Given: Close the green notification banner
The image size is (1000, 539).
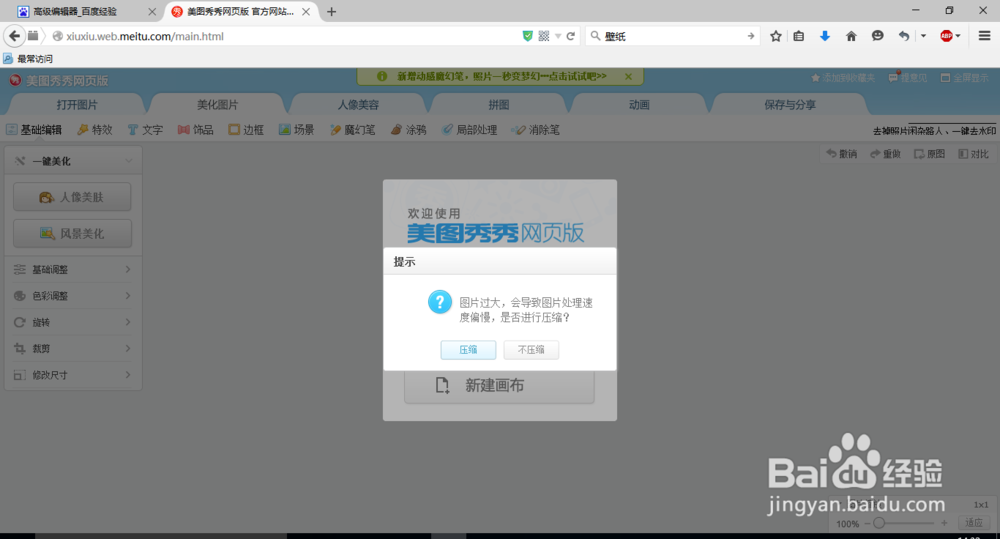Looking at the screenshot, I should [628, 77].
